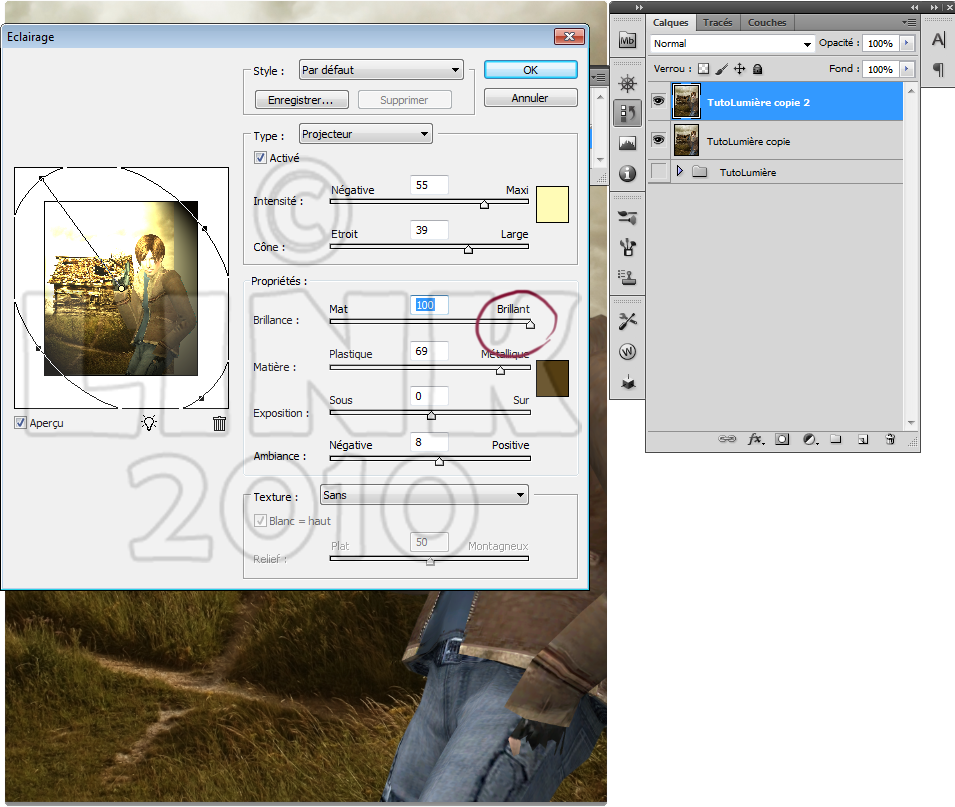Toggle the Activé checkbox for the light

[260, 158]
